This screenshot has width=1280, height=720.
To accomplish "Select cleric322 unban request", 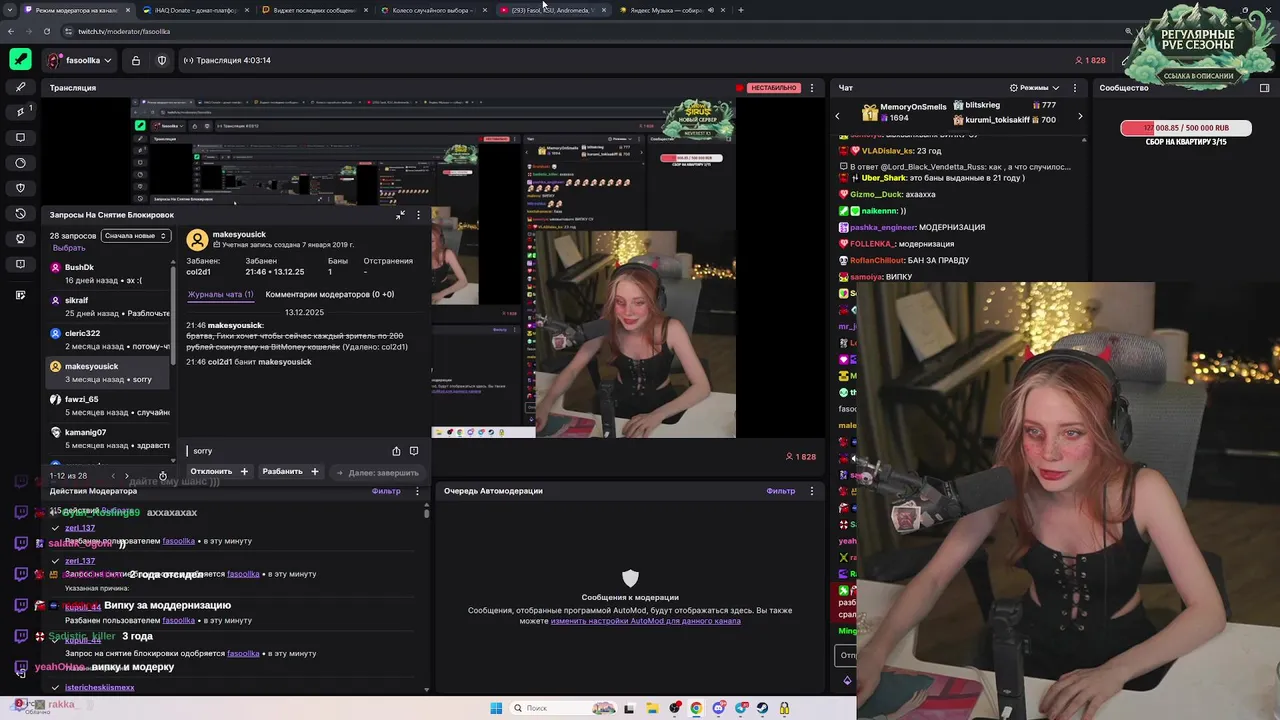I will (109, 339).
